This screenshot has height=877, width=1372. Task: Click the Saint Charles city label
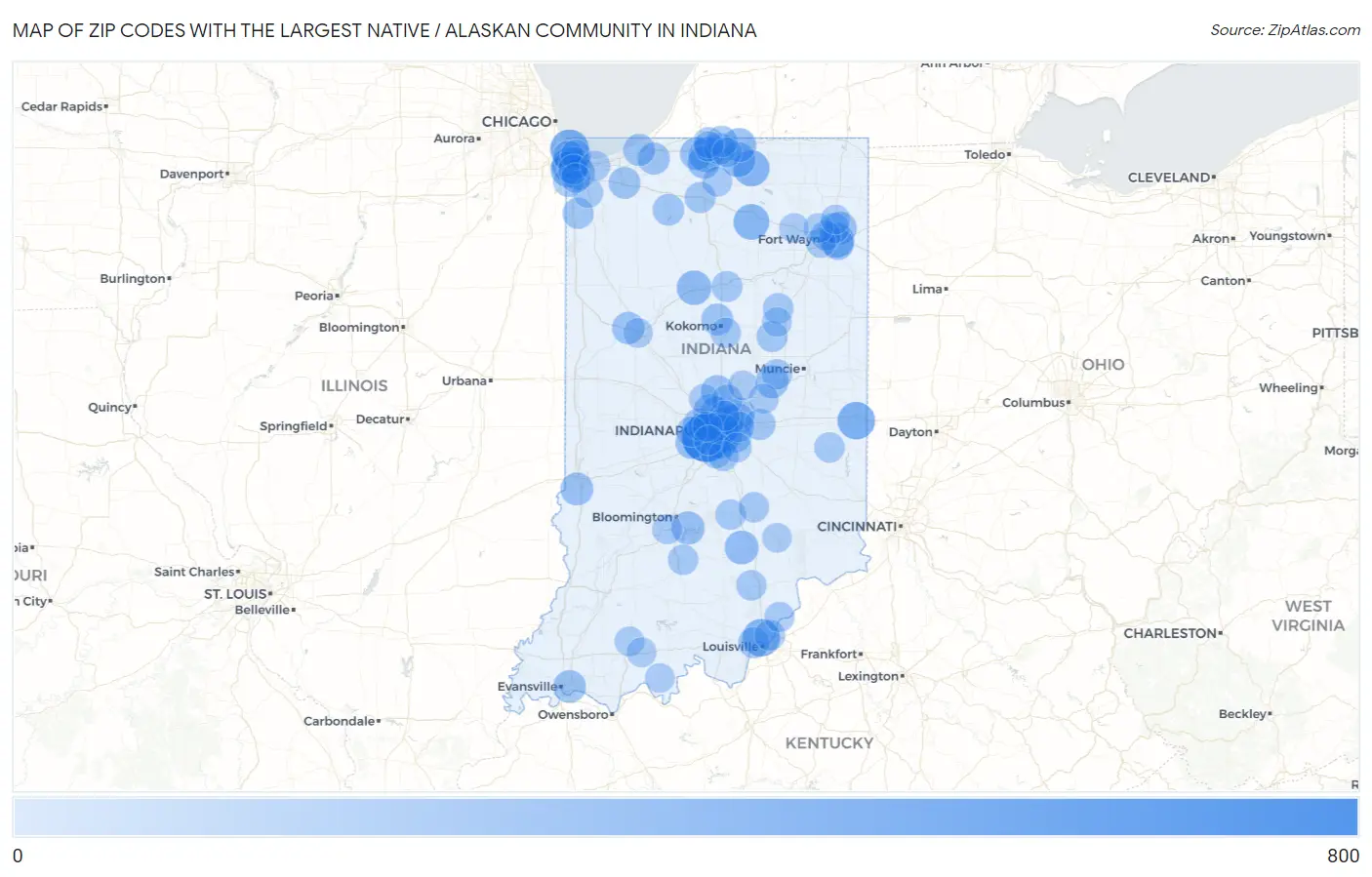(195, 572)
